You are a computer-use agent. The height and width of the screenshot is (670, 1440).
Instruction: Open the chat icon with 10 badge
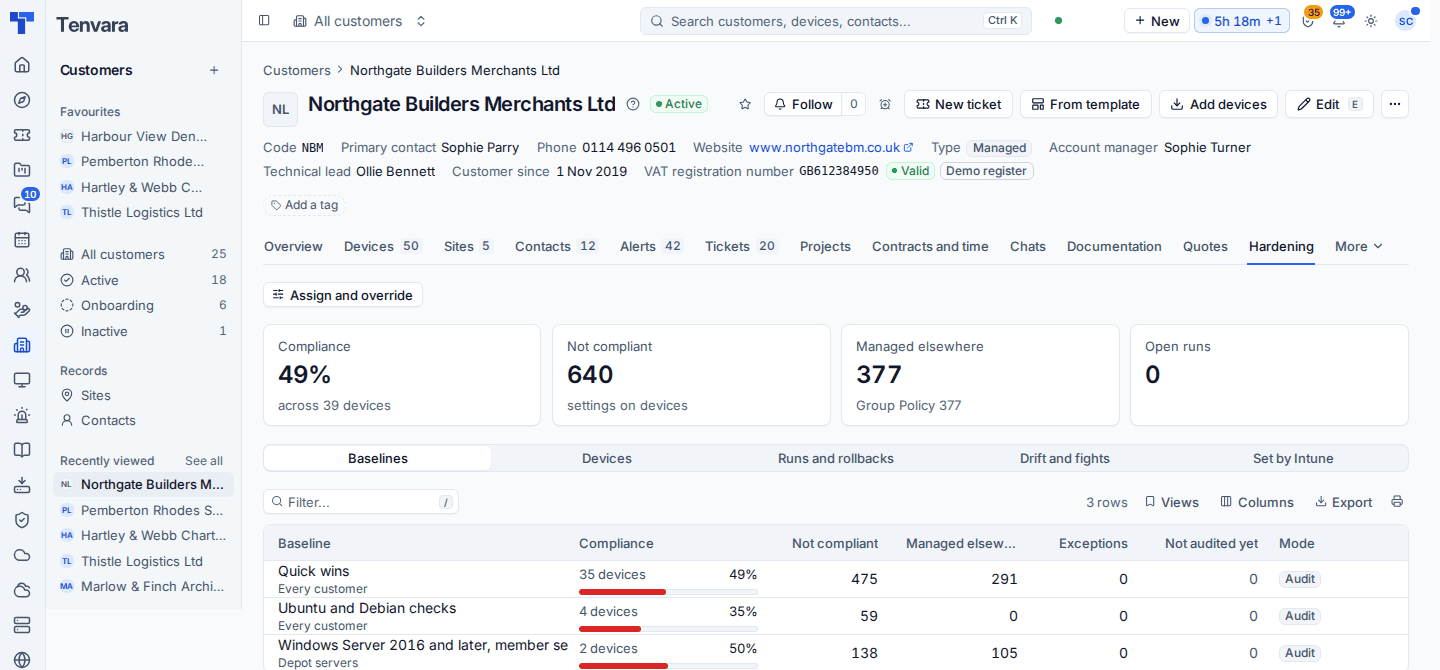[x=22, y=204]
